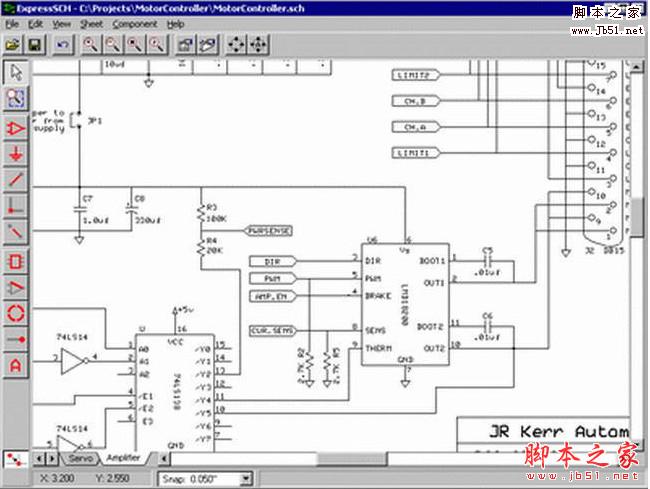
Task: Open a schematic file with the folder icon
Action: click(13, 44)
